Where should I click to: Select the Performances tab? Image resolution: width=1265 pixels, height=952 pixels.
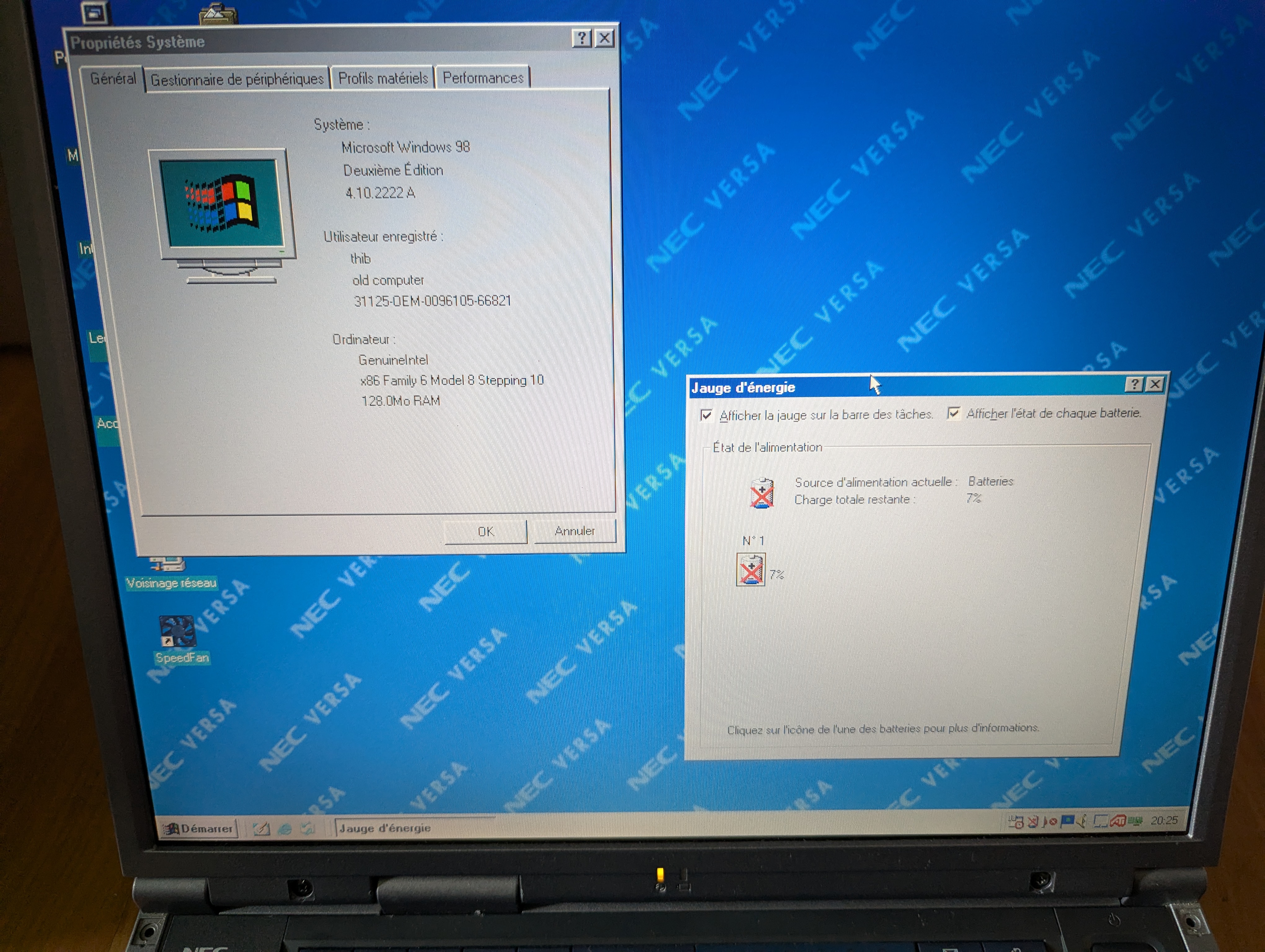tap(483, 78)
